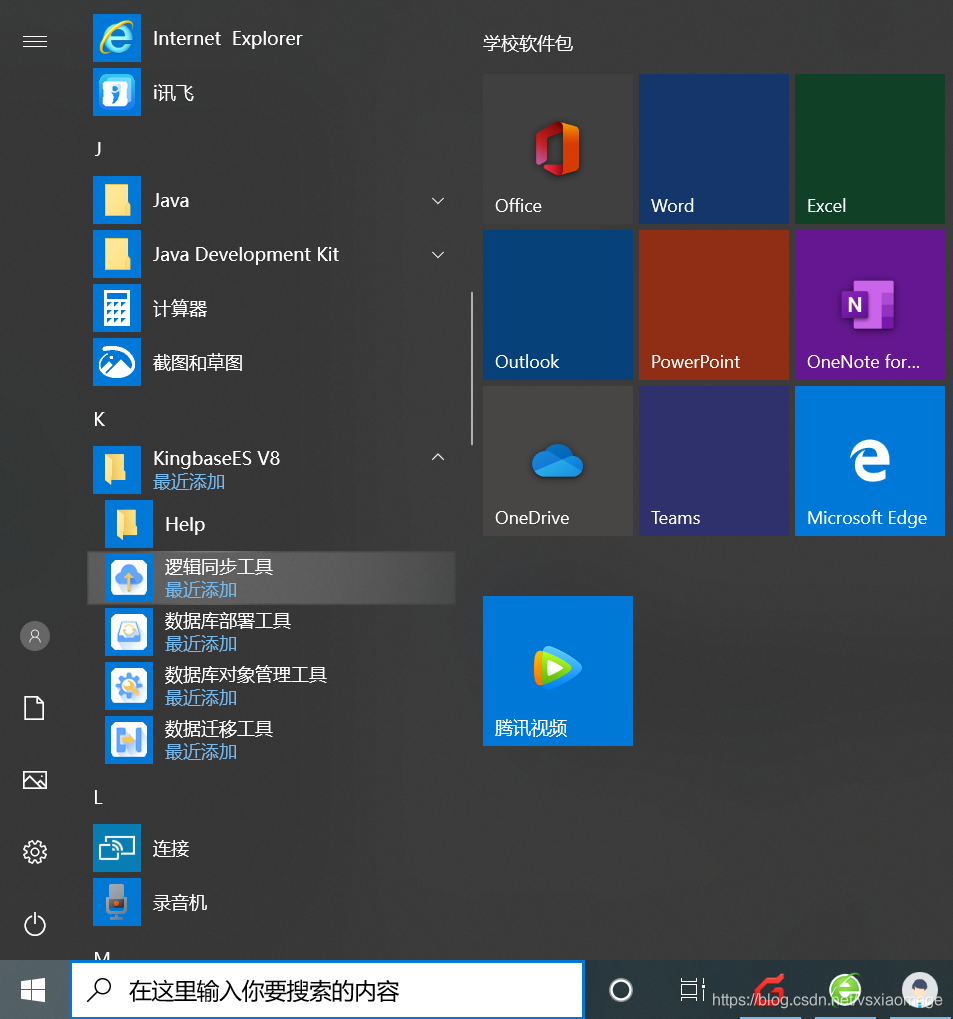Screen dimensions: 953x1019
Task: Open Internet Explorer from app list
Action: (x=272, y=38)
